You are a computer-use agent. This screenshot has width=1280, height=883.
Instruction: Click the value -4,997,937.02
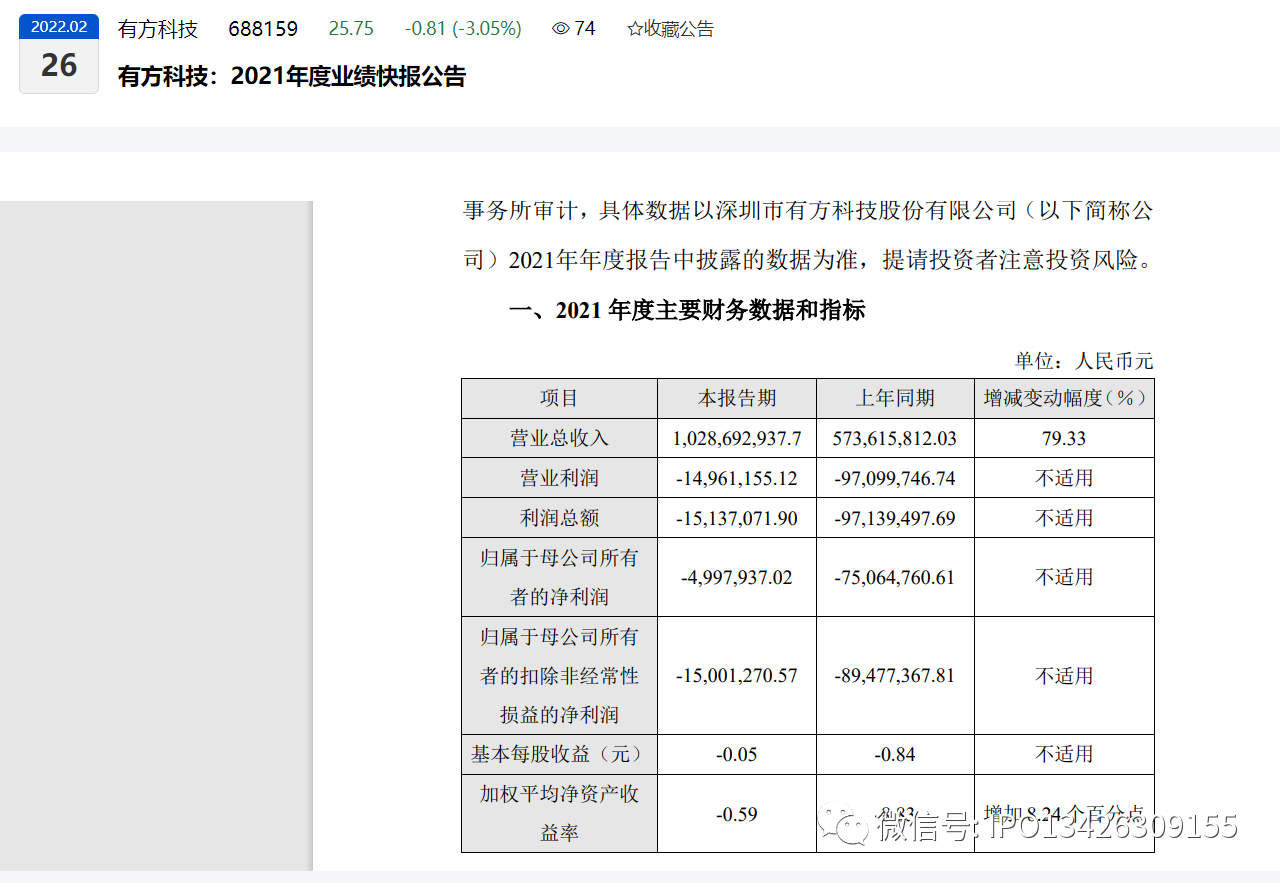click(737, 577)
